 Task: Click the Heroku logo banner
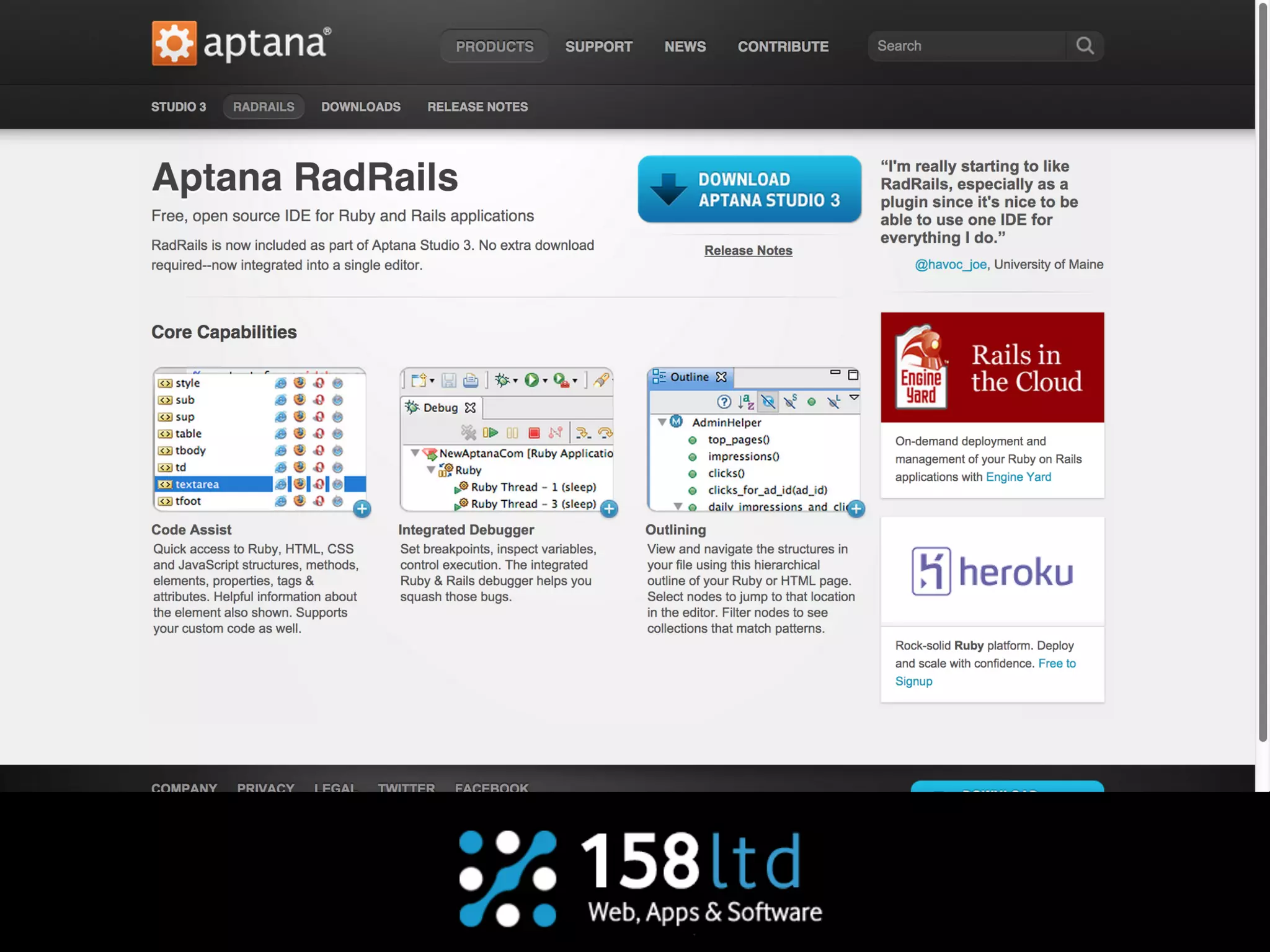[x=992, y=571]
